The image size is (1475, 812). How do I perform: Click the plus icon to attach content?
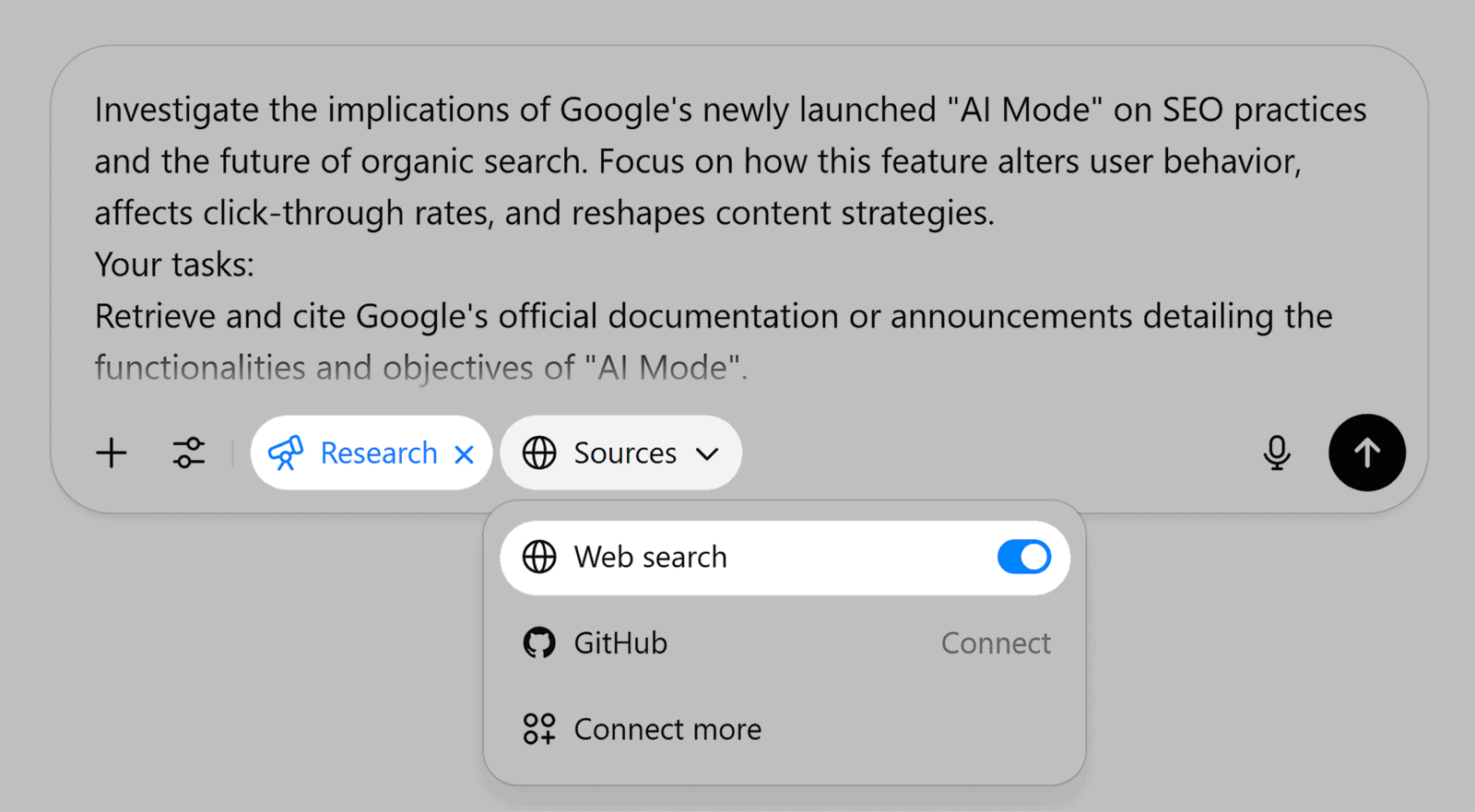(111, 453)
